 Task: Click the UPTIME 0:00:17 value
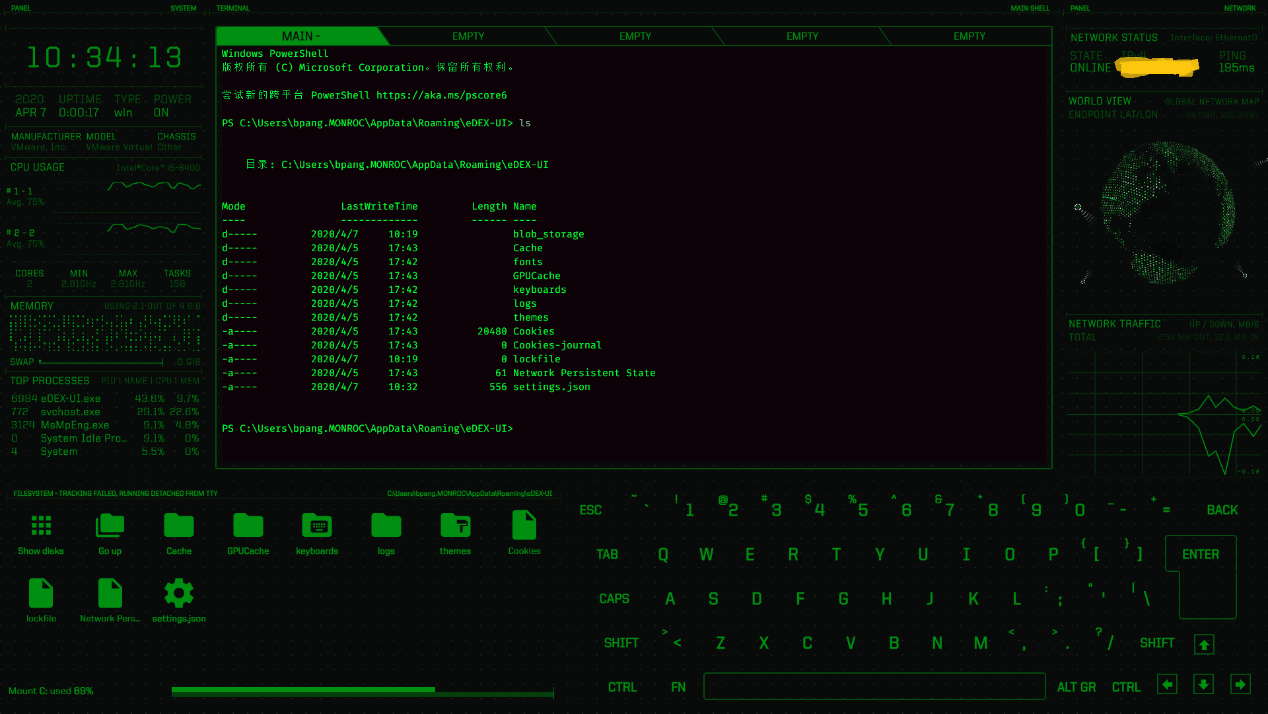click(x=80, y=113)
